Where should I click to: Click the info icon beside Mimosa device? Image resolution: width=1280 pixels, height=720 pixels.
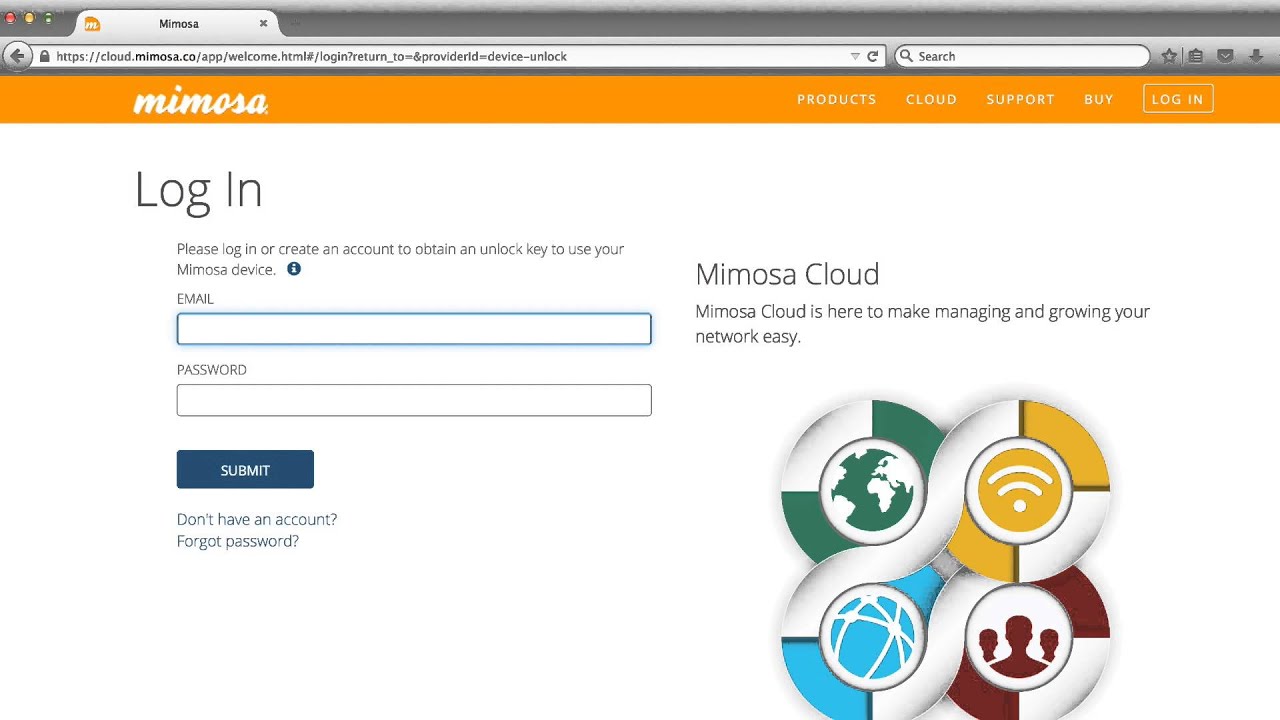[x=294, y=269]
